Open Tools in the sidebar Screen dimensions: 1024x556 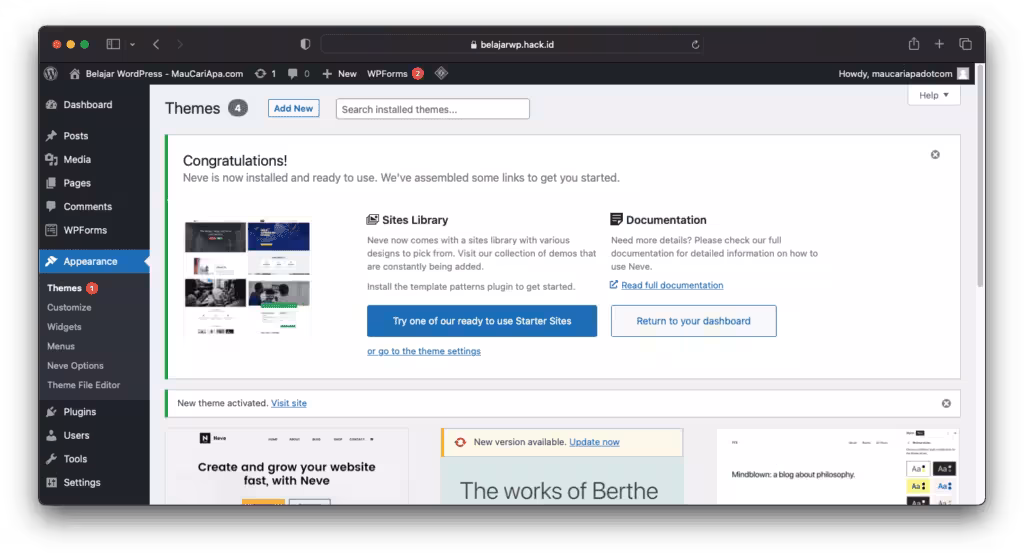94,459
